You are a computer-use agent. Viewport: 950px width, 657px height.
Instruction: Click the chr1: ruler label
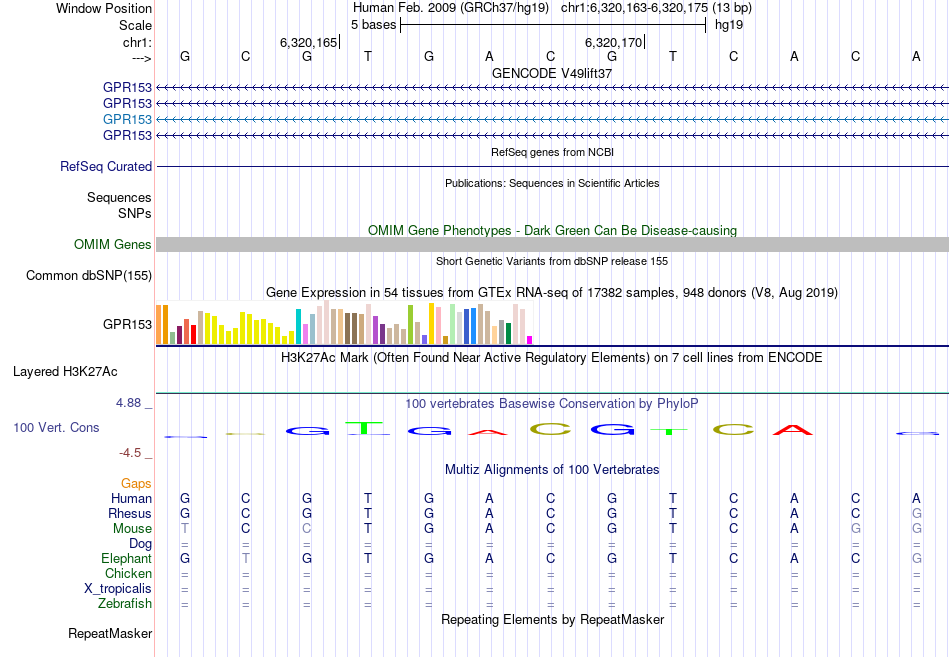[137, 42]
